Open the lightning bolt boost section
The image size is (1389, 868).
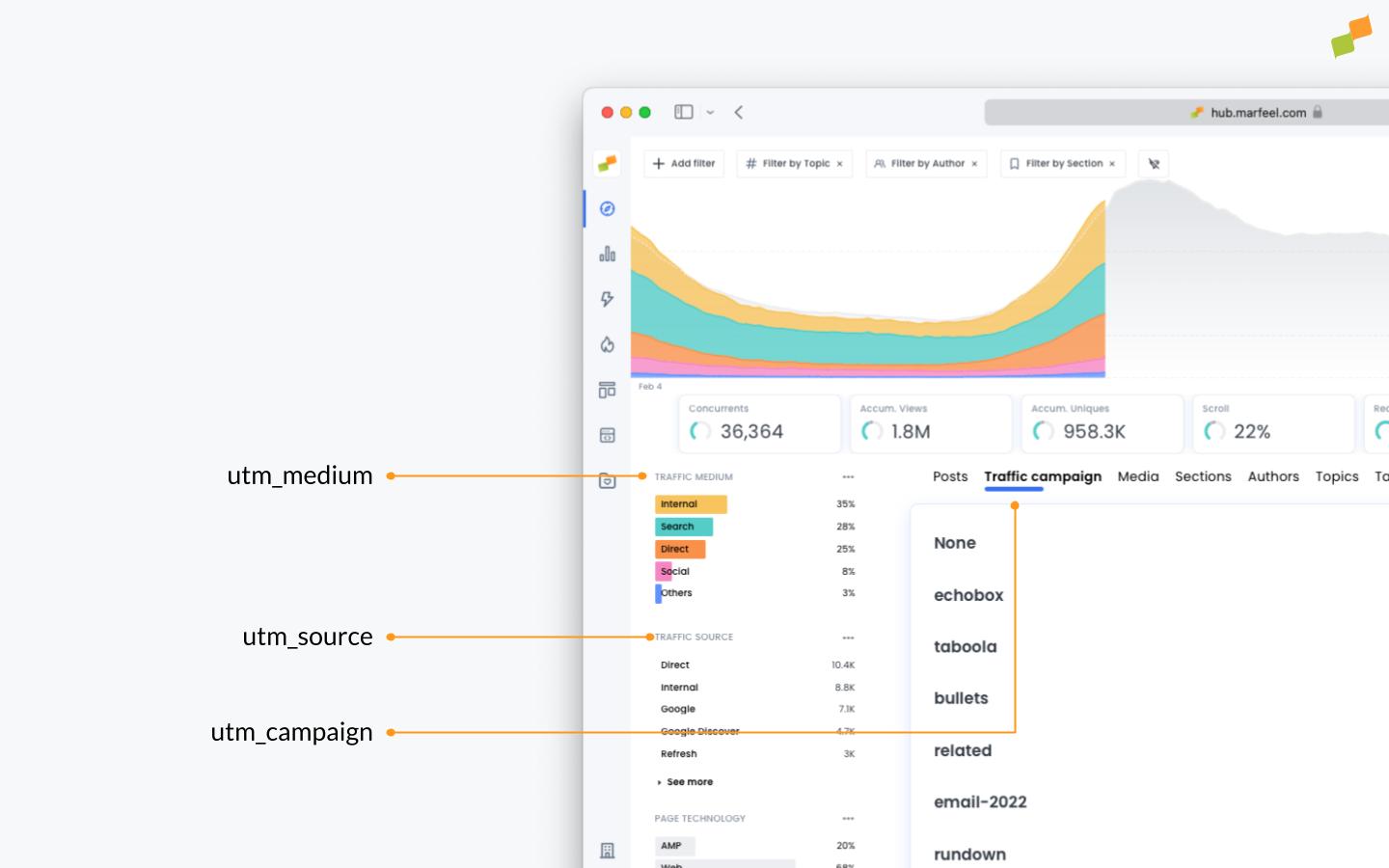click(x=607, y=299)
